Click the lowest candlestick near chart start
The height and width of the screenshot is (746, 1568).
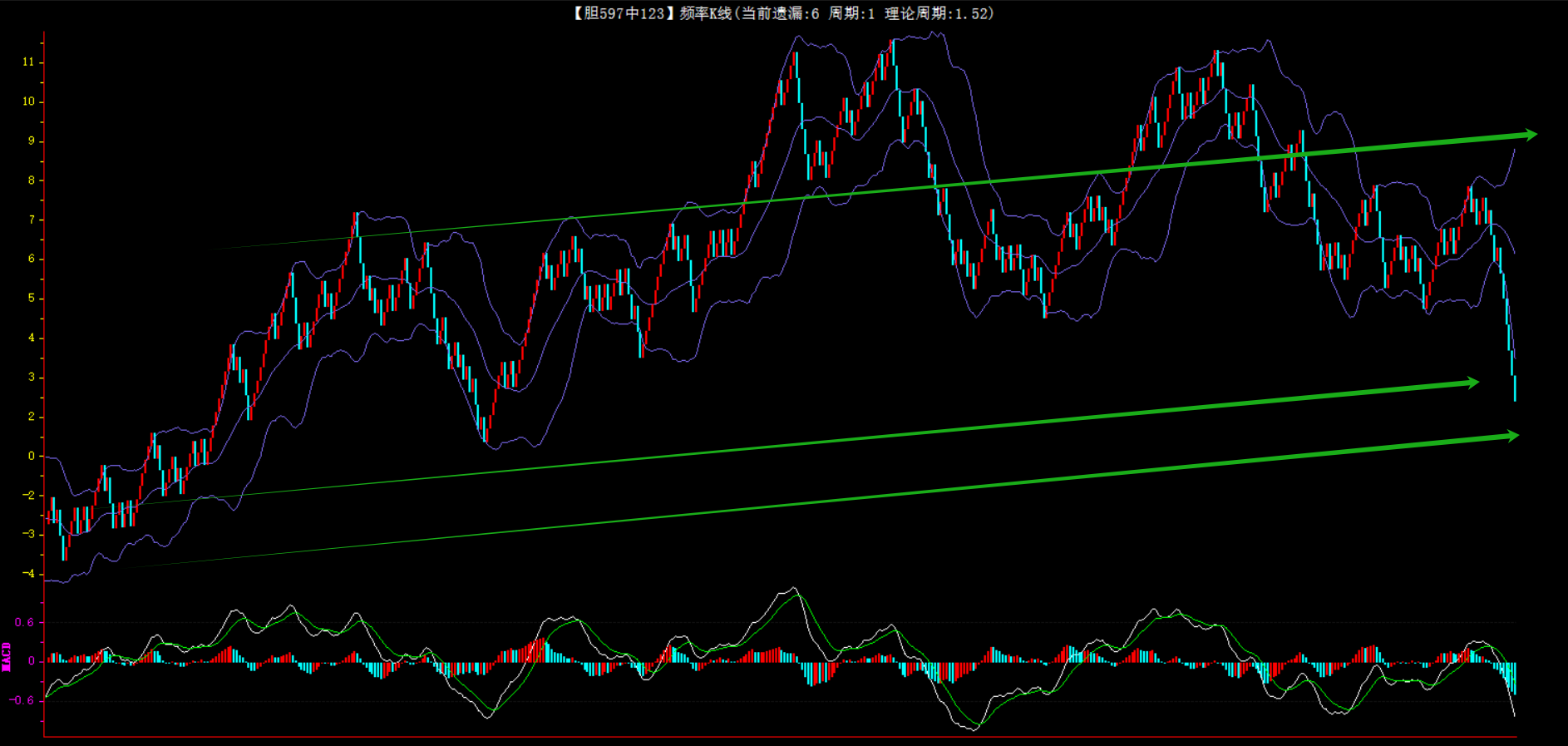(x=64, y=547)
